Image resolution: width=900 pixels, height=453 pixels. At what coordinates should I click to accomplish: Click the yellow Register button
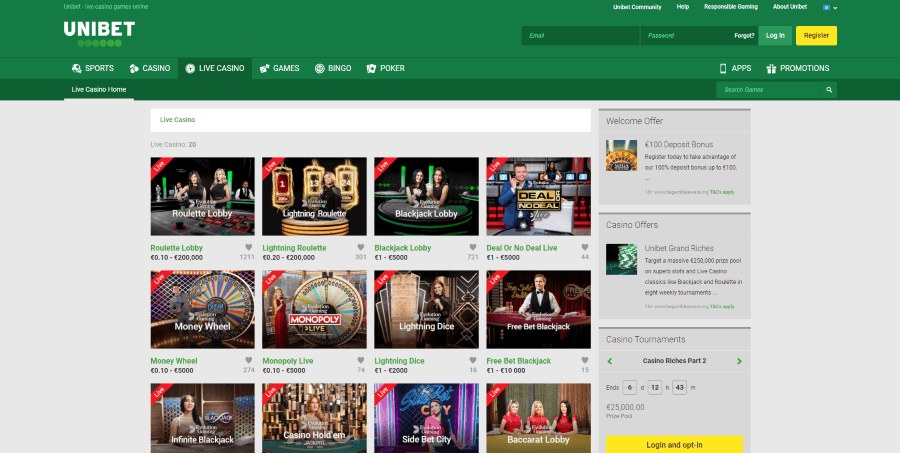[816, 36]
